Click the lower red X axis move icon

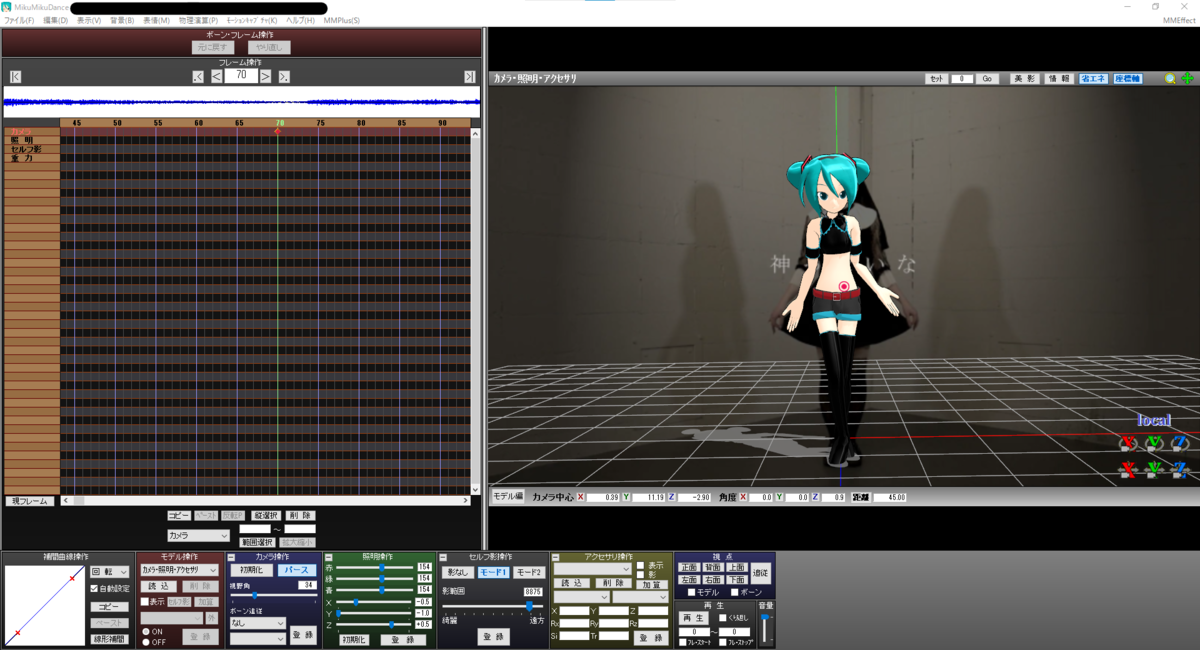(1129, 468)
